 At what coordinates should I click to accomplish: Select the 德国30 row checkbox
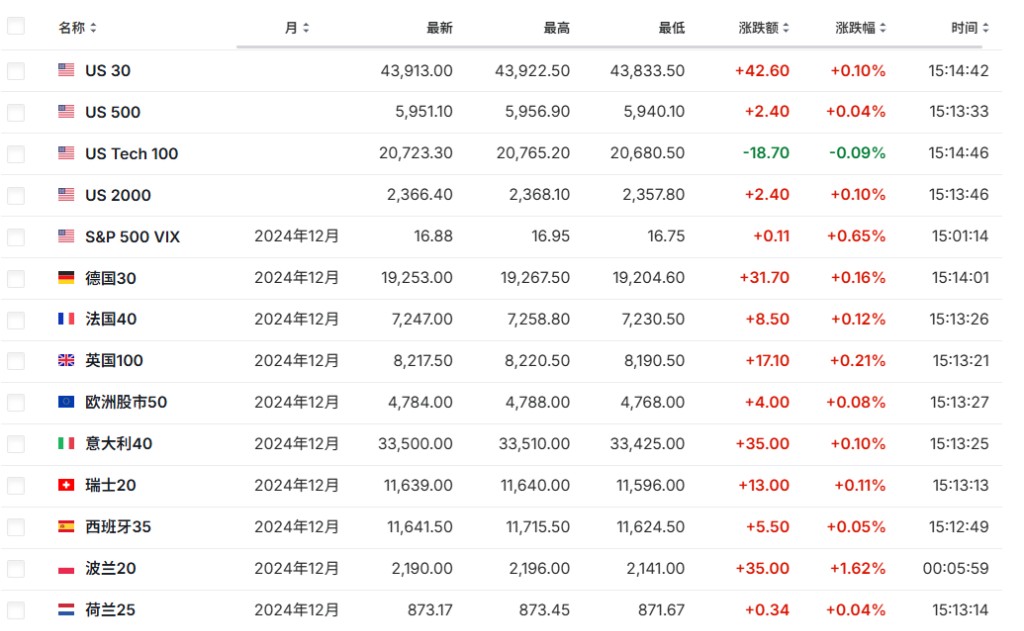tap(16, 278)
